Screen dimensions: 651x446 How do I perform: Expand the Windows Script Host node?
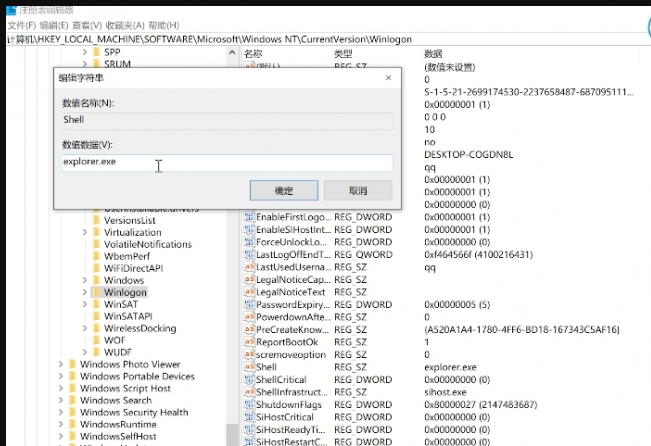pyautogui.click(x=60, y=388)
